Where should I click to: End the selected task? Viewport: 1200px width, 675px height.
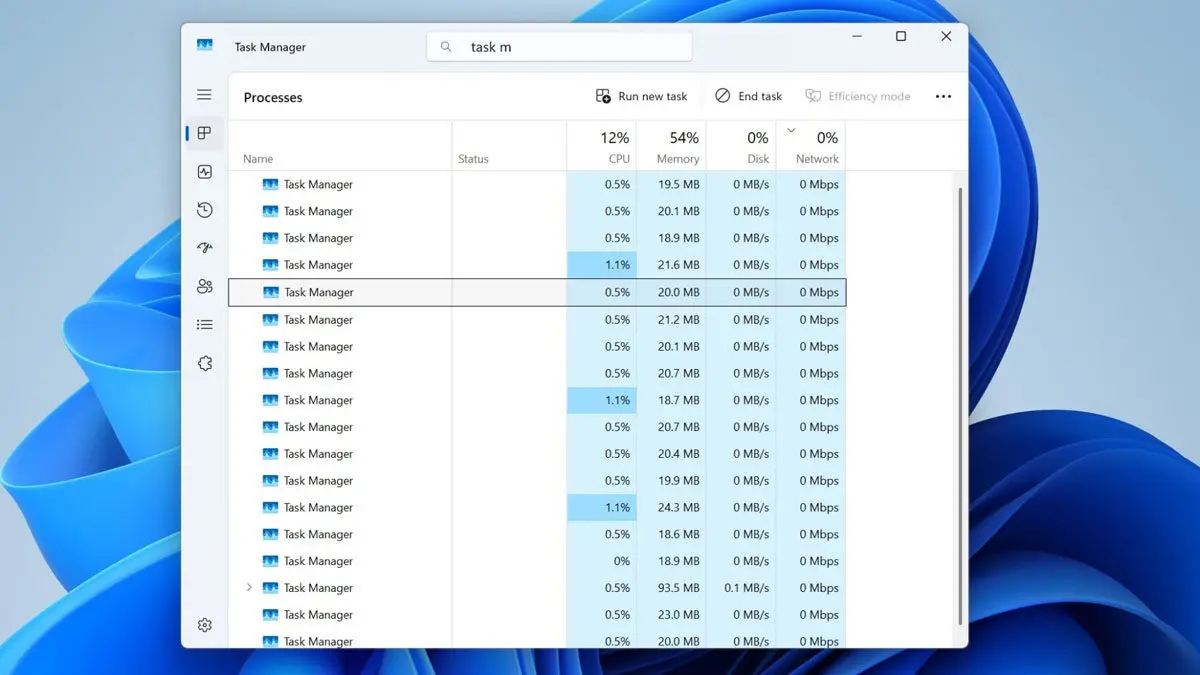(x=748, y=95)
